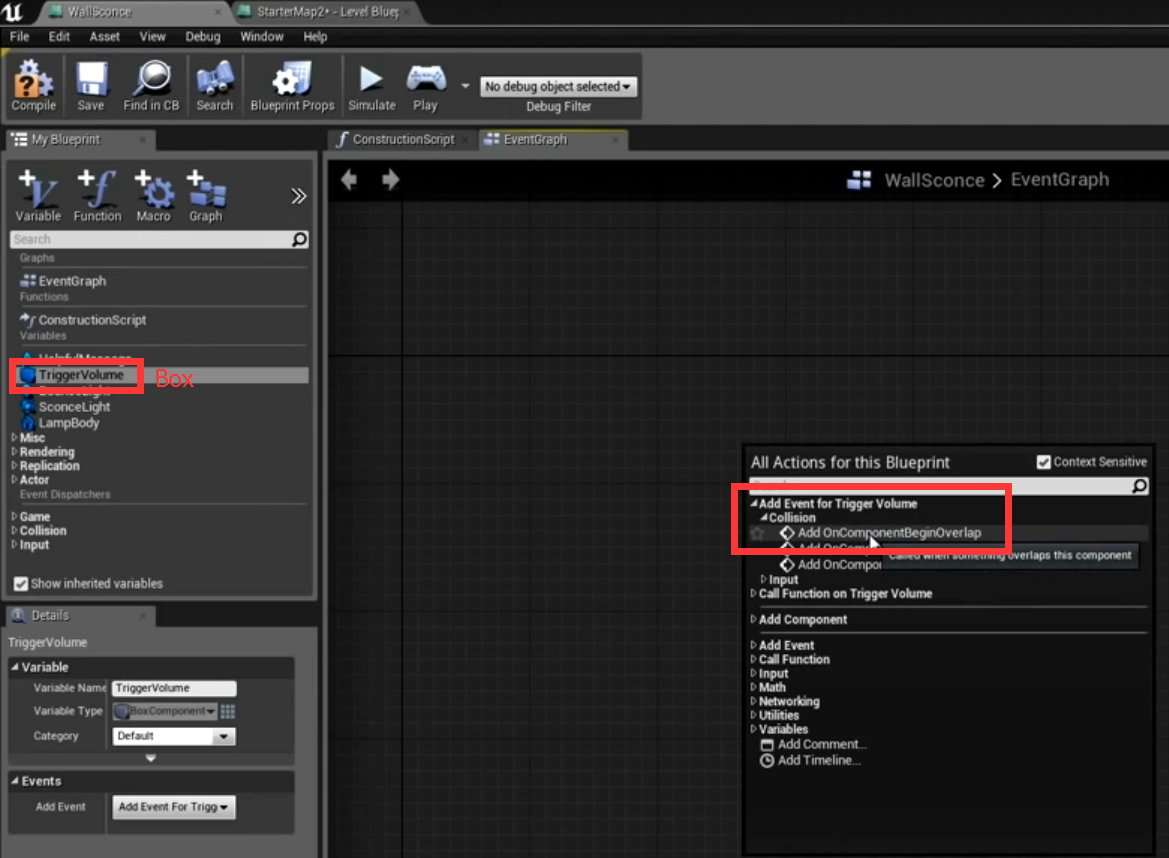Add a new Variable
This screenshot has height=858, width=1169.
pyautogui.click(x=38, y=196)
